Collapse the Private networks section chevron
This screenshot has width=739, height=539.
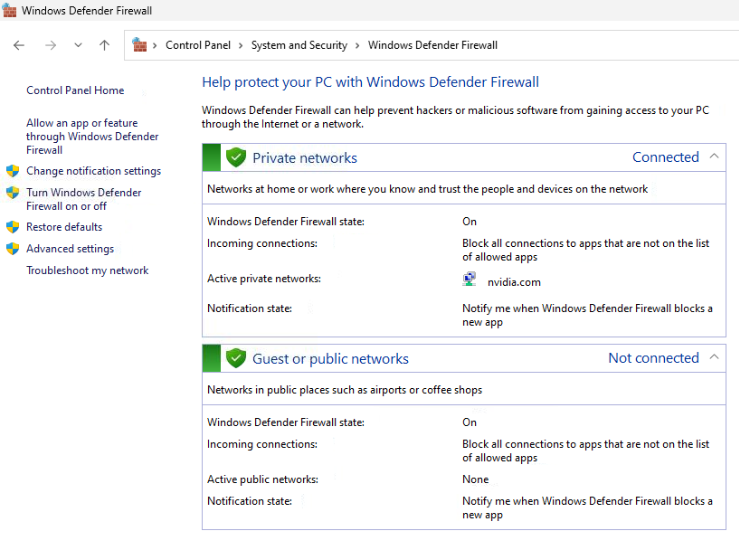[714, 156]
